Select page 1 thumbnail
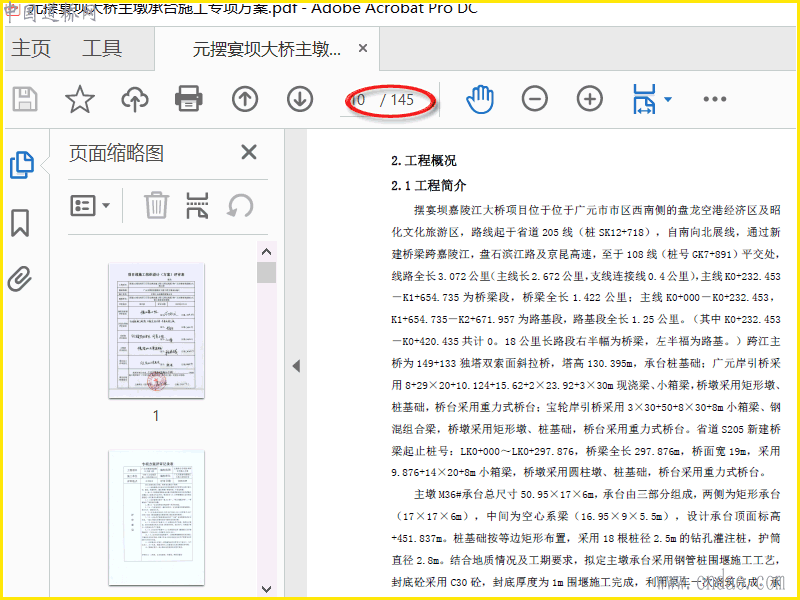Image resolution: width=800 pixels, height=600 pixels. [x=157, y=331]
